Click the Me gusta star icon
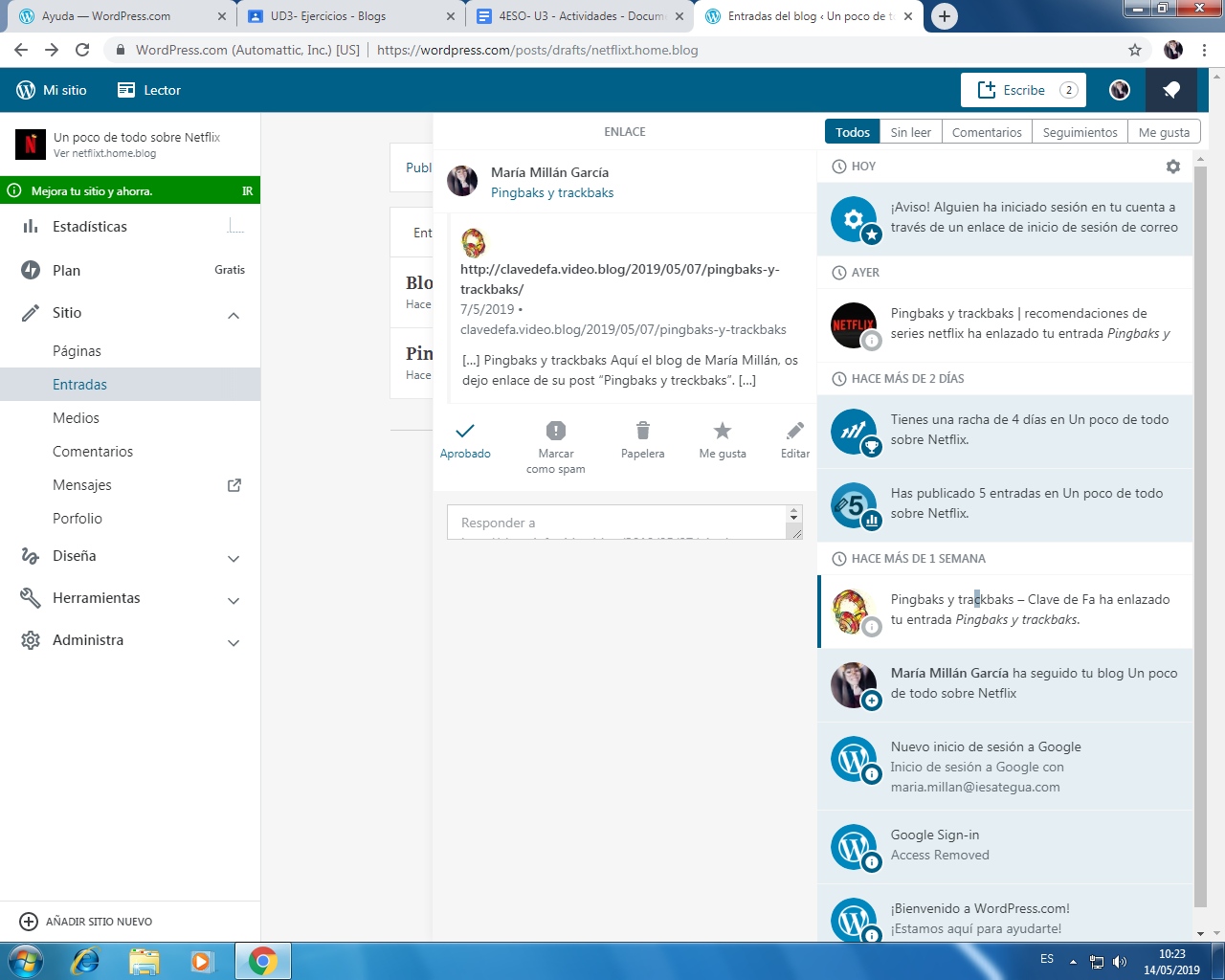Image resolution: width=1225 pixels, height=980 pixels. pyautogui.click(x=723, y=432)
